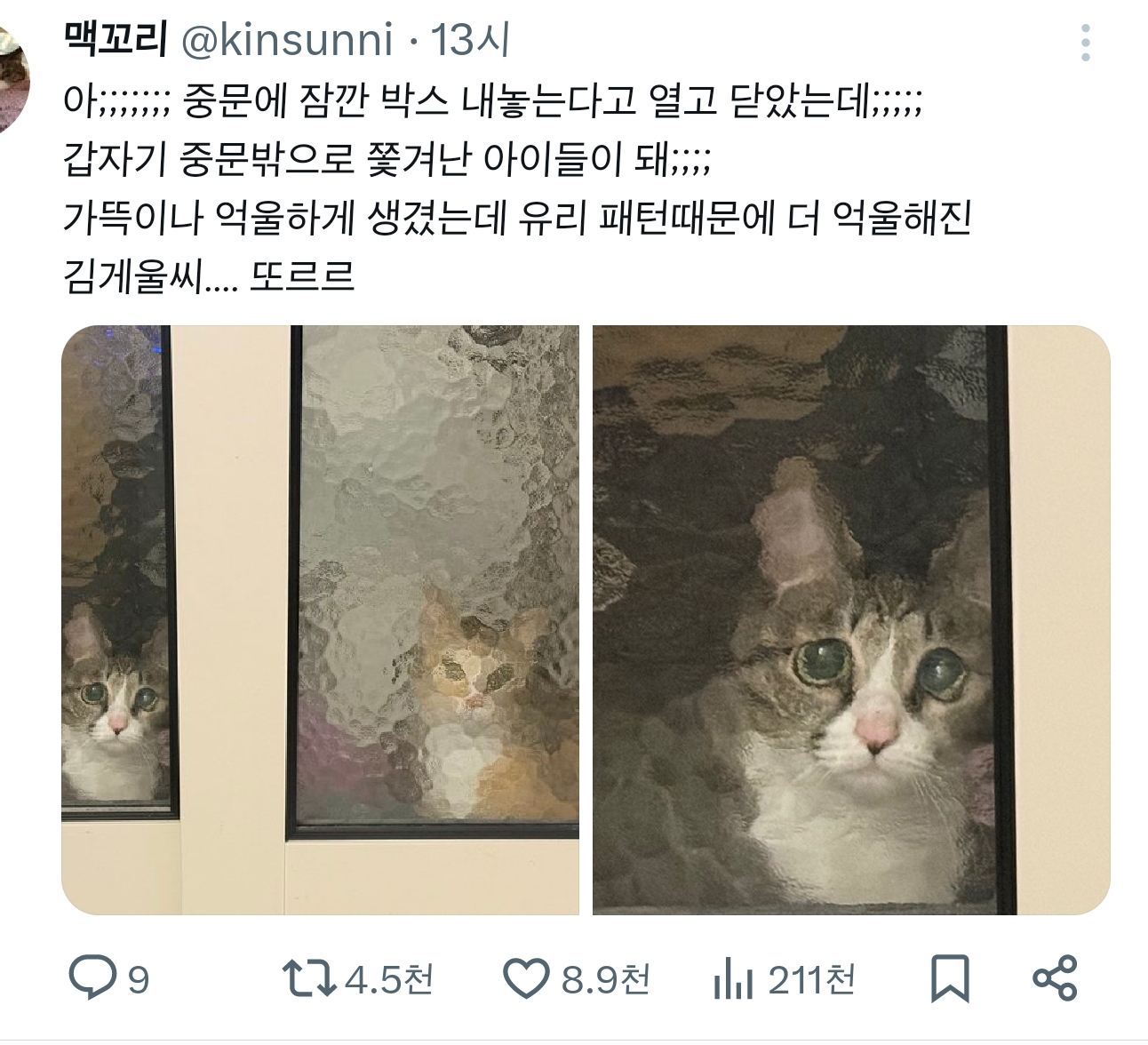Click the 김게울씨 last text line

point(209,276)
